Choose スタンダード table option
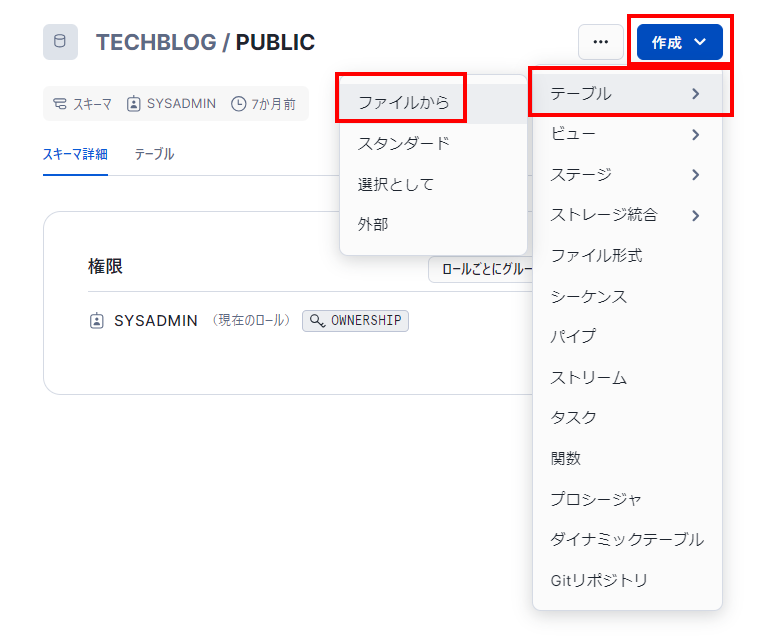The height and width of the screenshot is (638, 762). [404, 143]
